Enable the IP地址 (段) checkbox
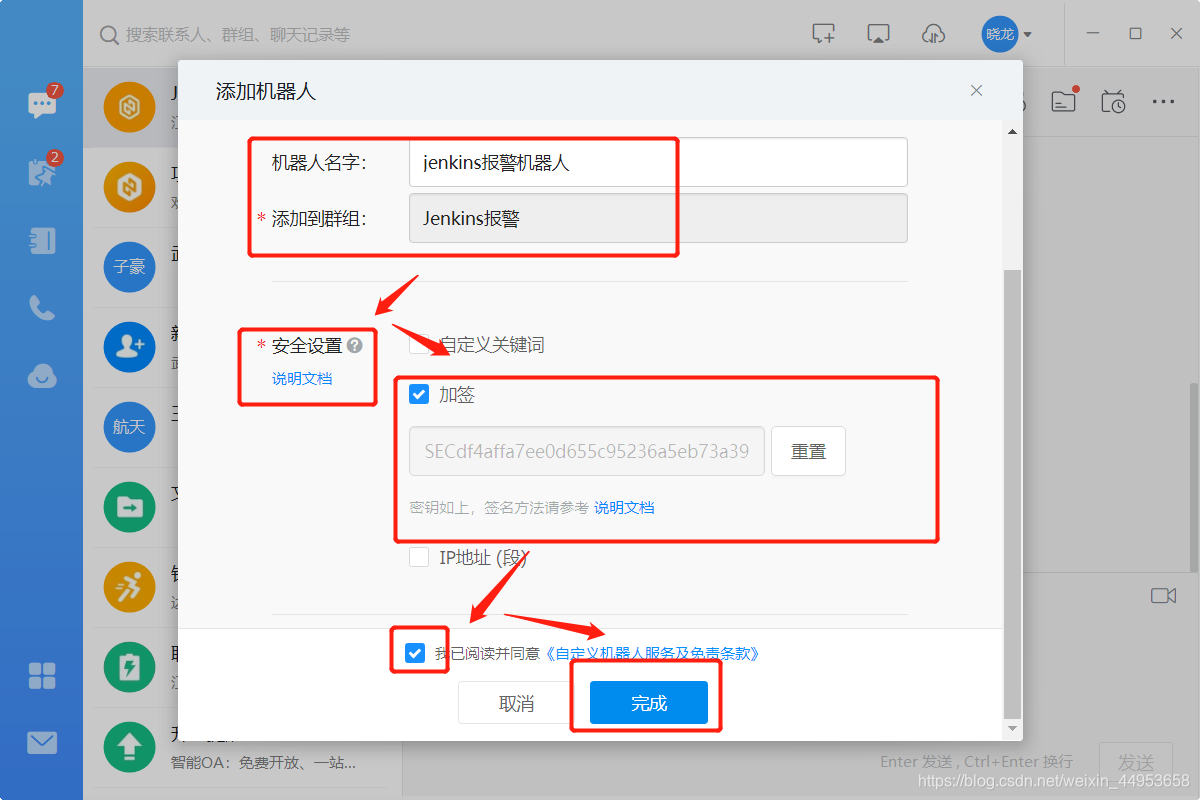 [419, 557]
